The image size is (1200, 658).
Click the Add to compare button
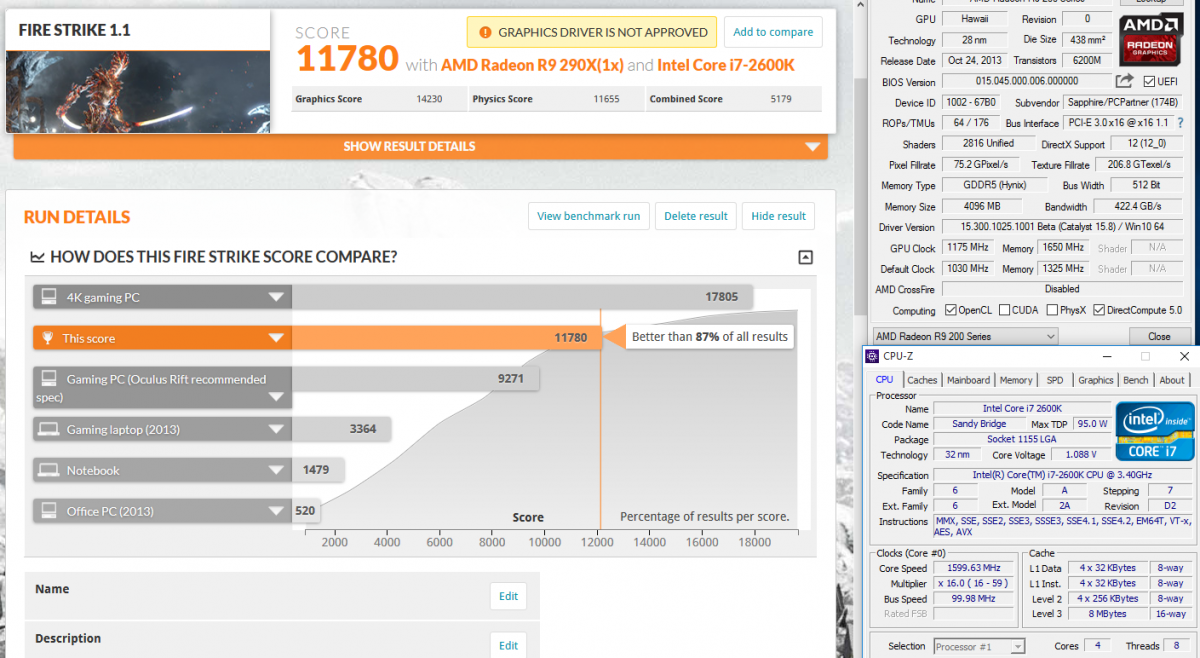(x=773, y=32)
